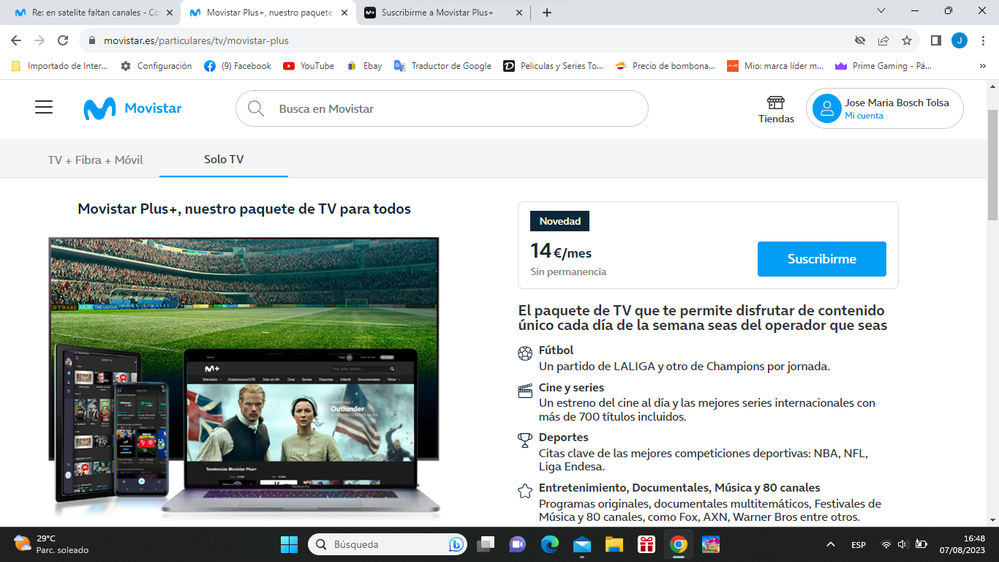
Task: Click the Novedad badge
Action: [x=559, y=221]
